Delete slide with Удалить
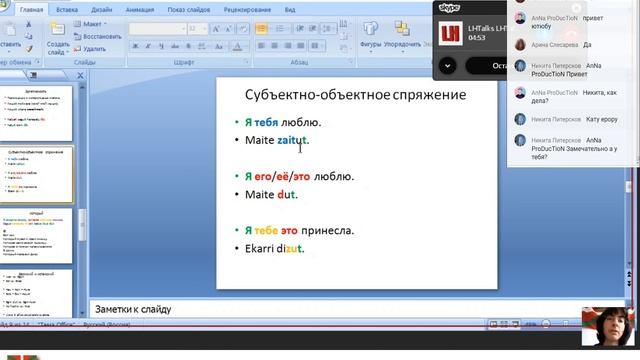 tap(90, 49)
